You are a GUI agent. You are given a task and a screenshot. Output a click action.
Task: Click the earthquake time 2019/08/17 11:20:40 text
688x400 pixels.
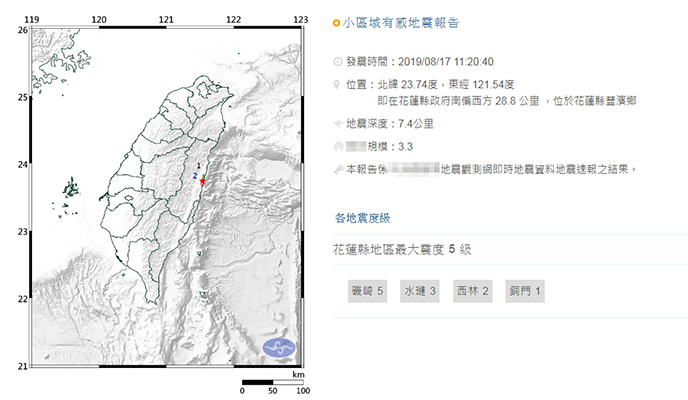(455, 61)
